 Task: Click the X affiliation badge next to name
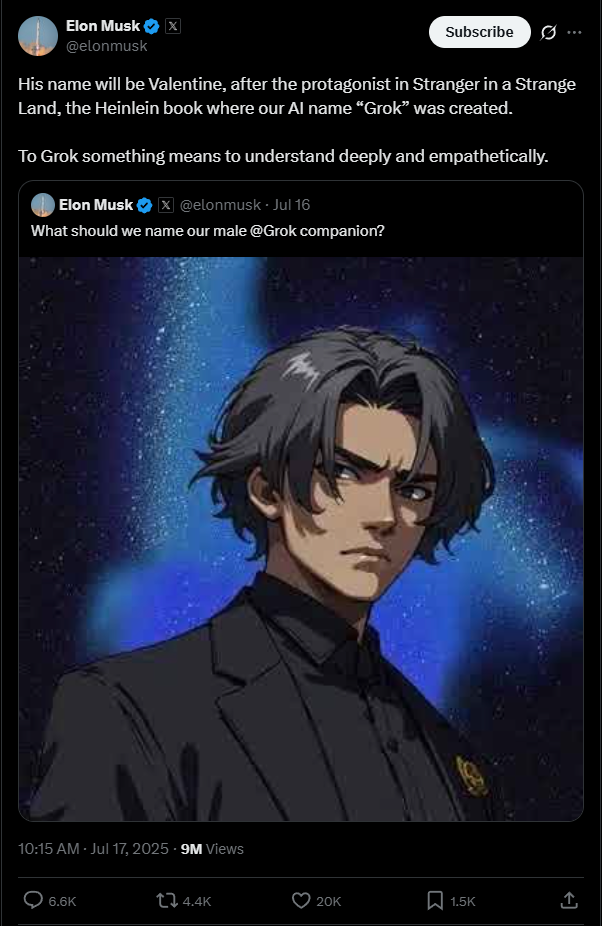pos(173,26)
